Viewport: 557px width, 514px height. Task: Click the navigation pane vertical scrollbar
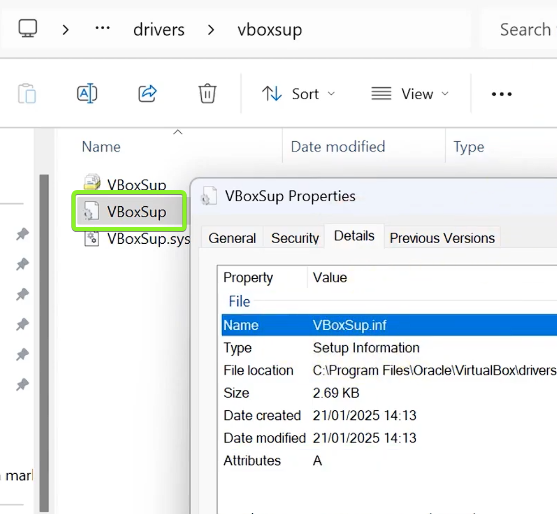pos(44,343)
